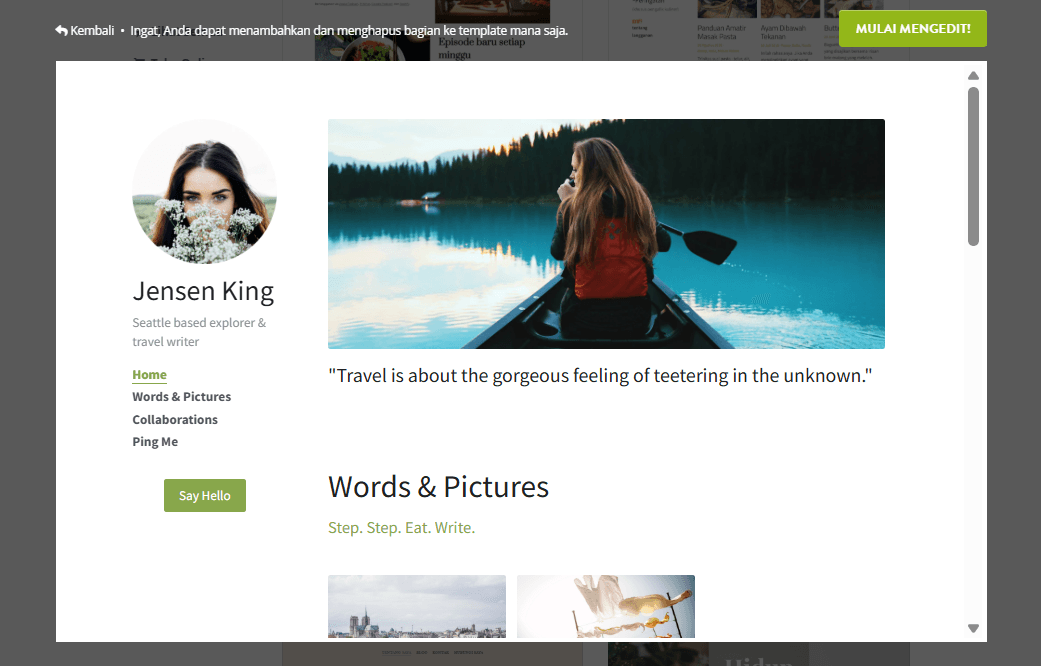
Task: Select the Home menu item
Action: pos(149,375)
